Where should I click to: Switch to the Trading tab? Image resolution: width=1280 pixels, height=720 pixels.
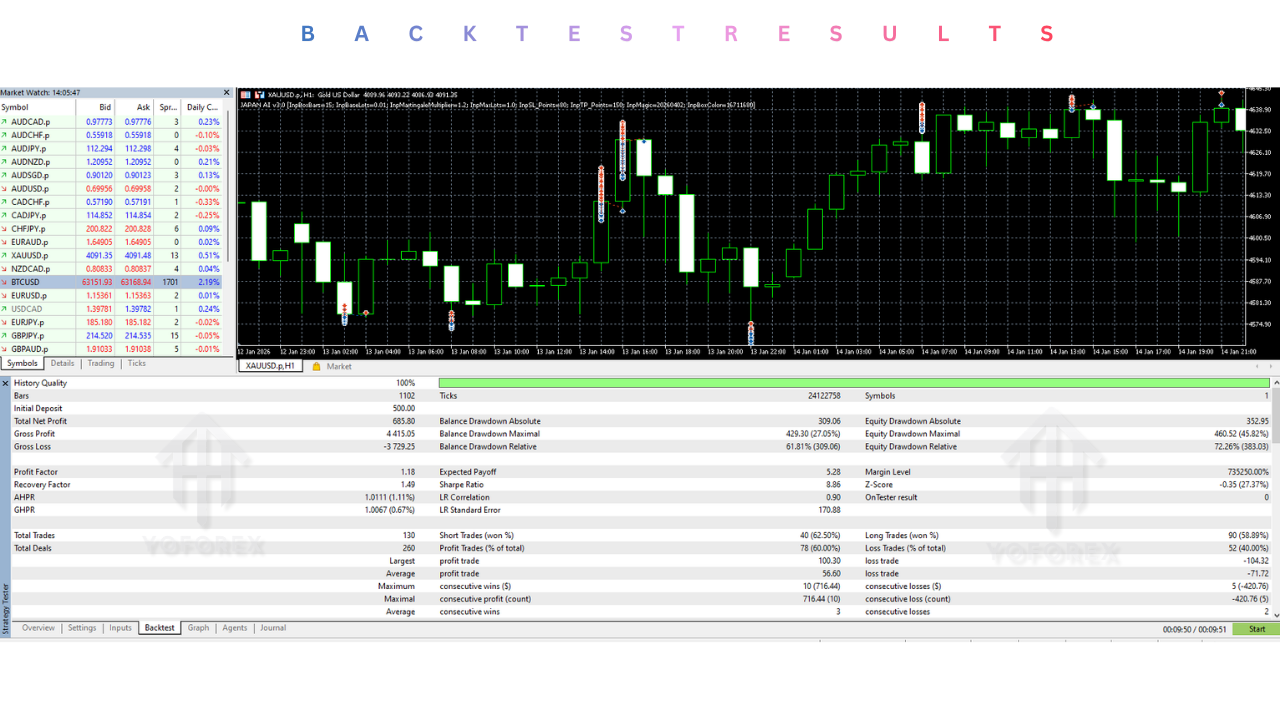[101, 364]
